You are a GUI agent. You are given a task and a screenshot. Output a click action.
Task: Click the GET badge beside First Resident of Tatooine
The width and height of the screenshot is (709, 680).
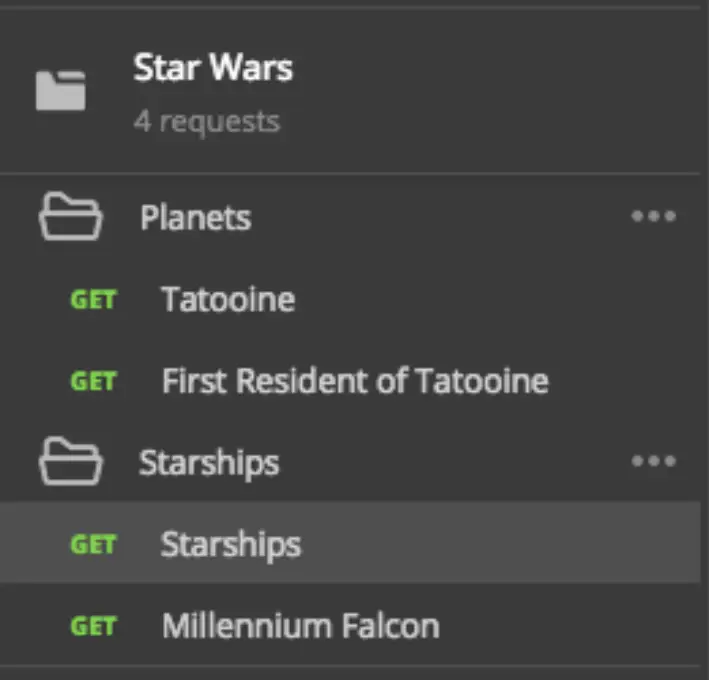[93, 381]
